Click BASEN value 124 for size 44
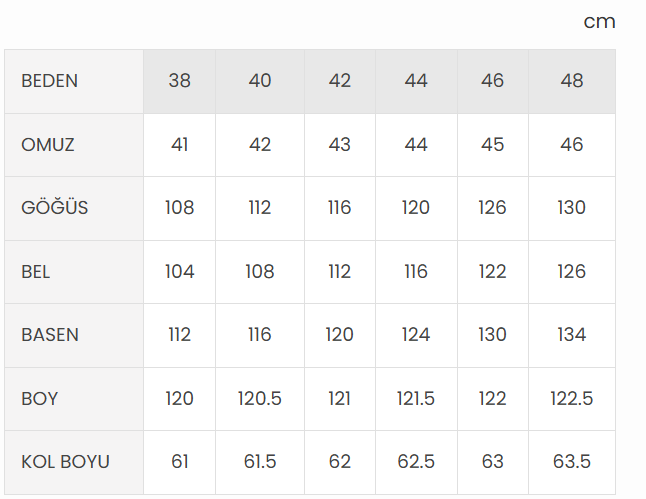The width and height of the screenshot is (646, 499). pyautogui.click(x=416, y=335)
